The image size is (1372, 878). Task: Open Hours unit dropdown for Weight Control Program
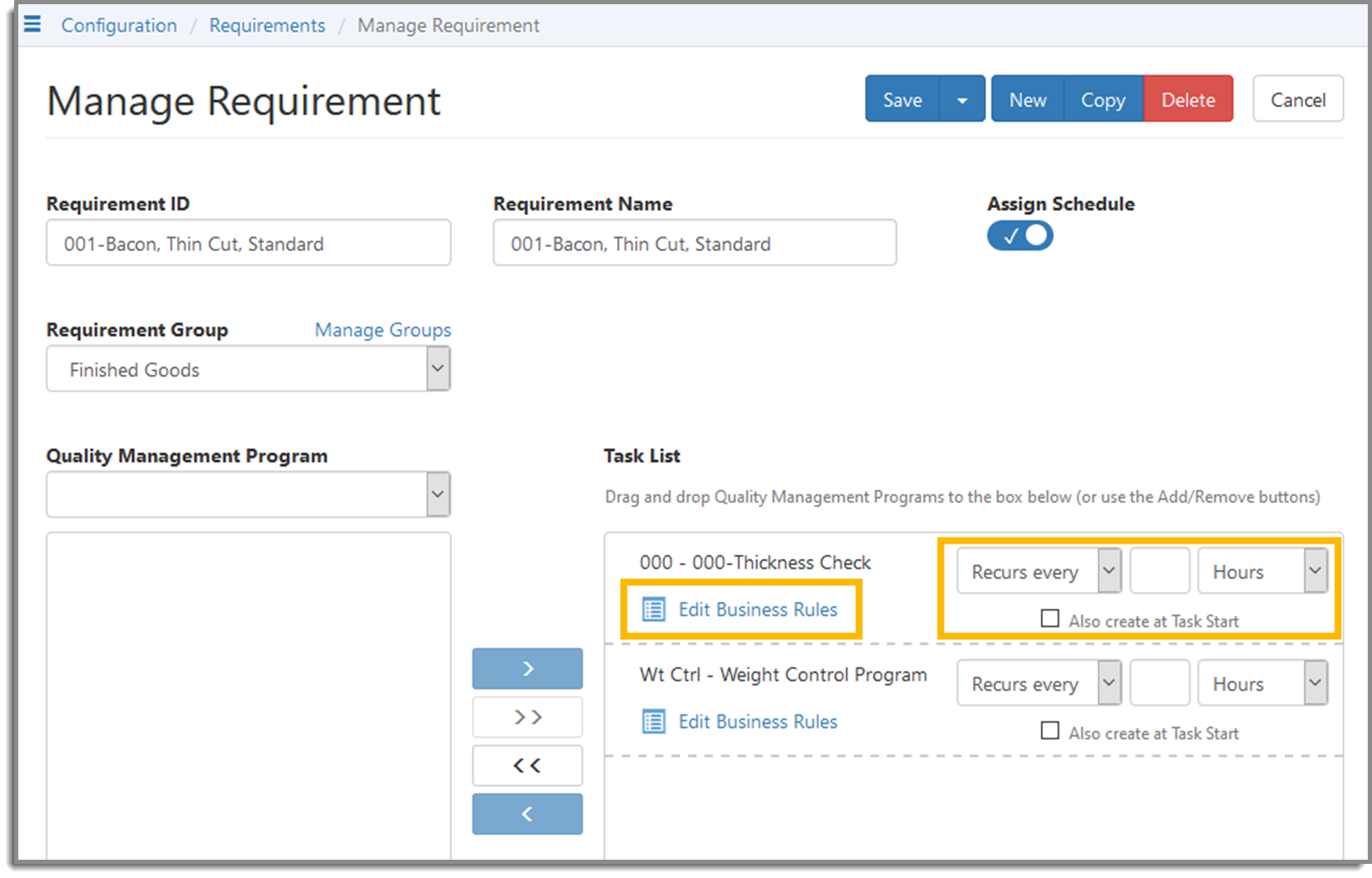pyautogui.click(x=1263, y=683)
